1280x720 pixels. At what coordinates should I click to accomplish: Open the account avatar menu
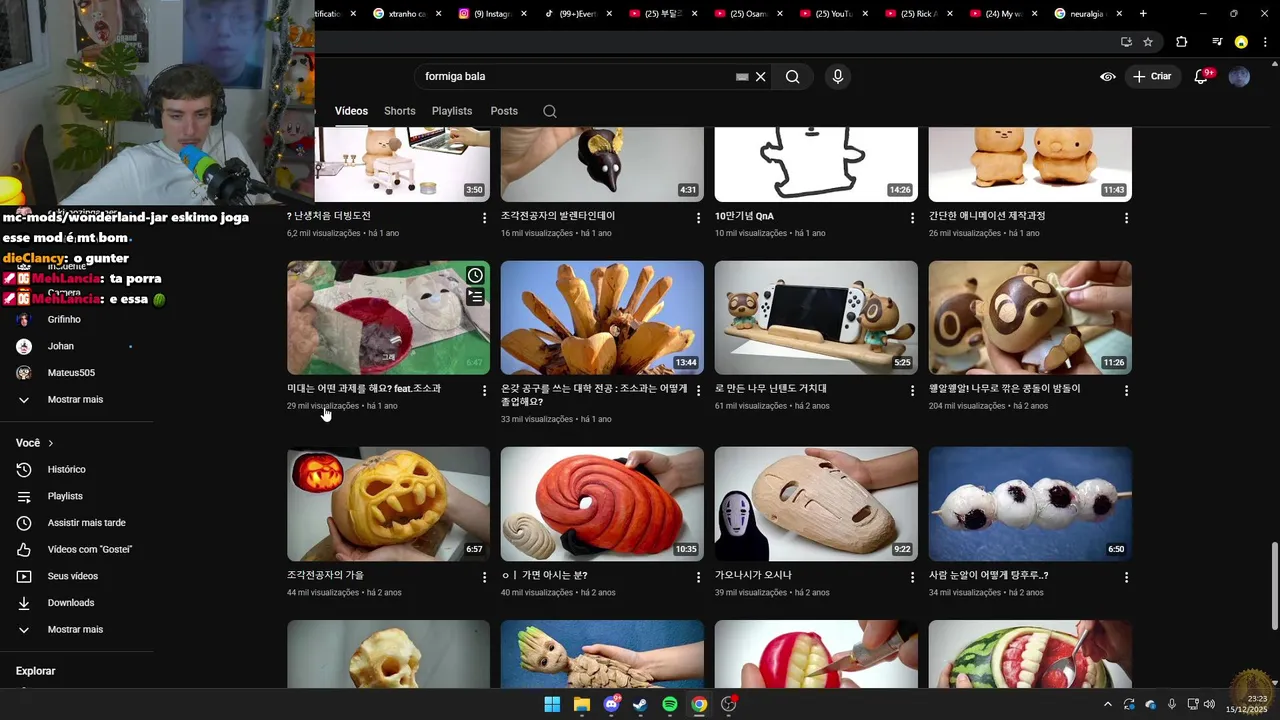click(x=1239, y=76)
